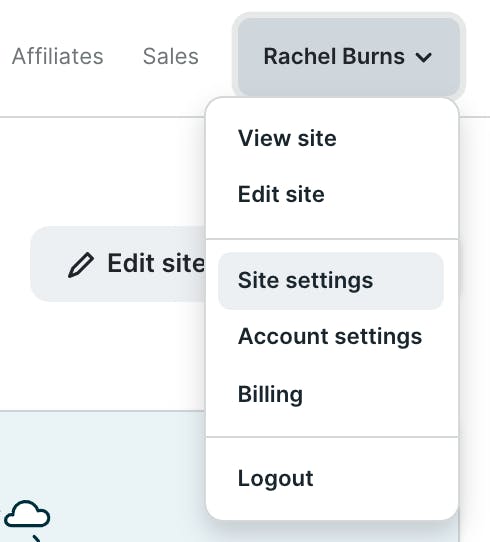Click the chevron arrow beside Rachel Burns
This screenshot has height=542, width=490.
click(x=424, y=57)
